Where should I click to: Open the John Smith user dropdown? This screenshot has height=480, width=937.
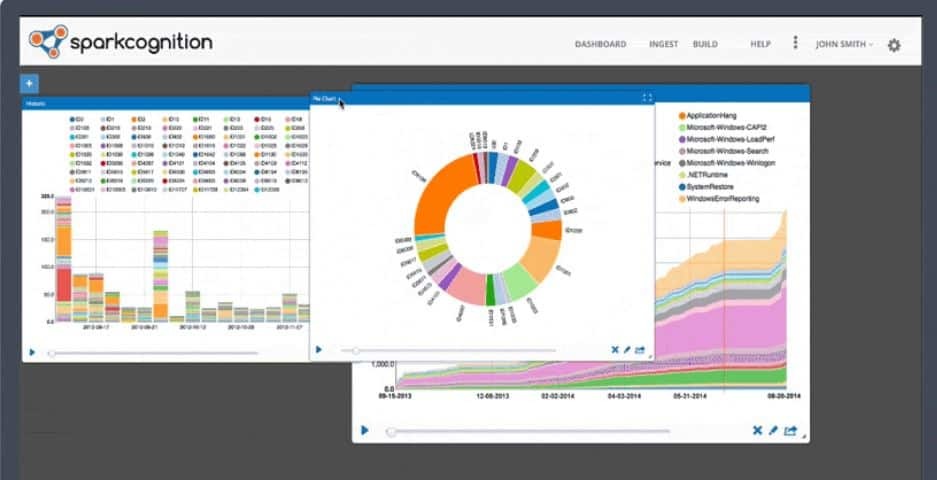pos(844,44)
